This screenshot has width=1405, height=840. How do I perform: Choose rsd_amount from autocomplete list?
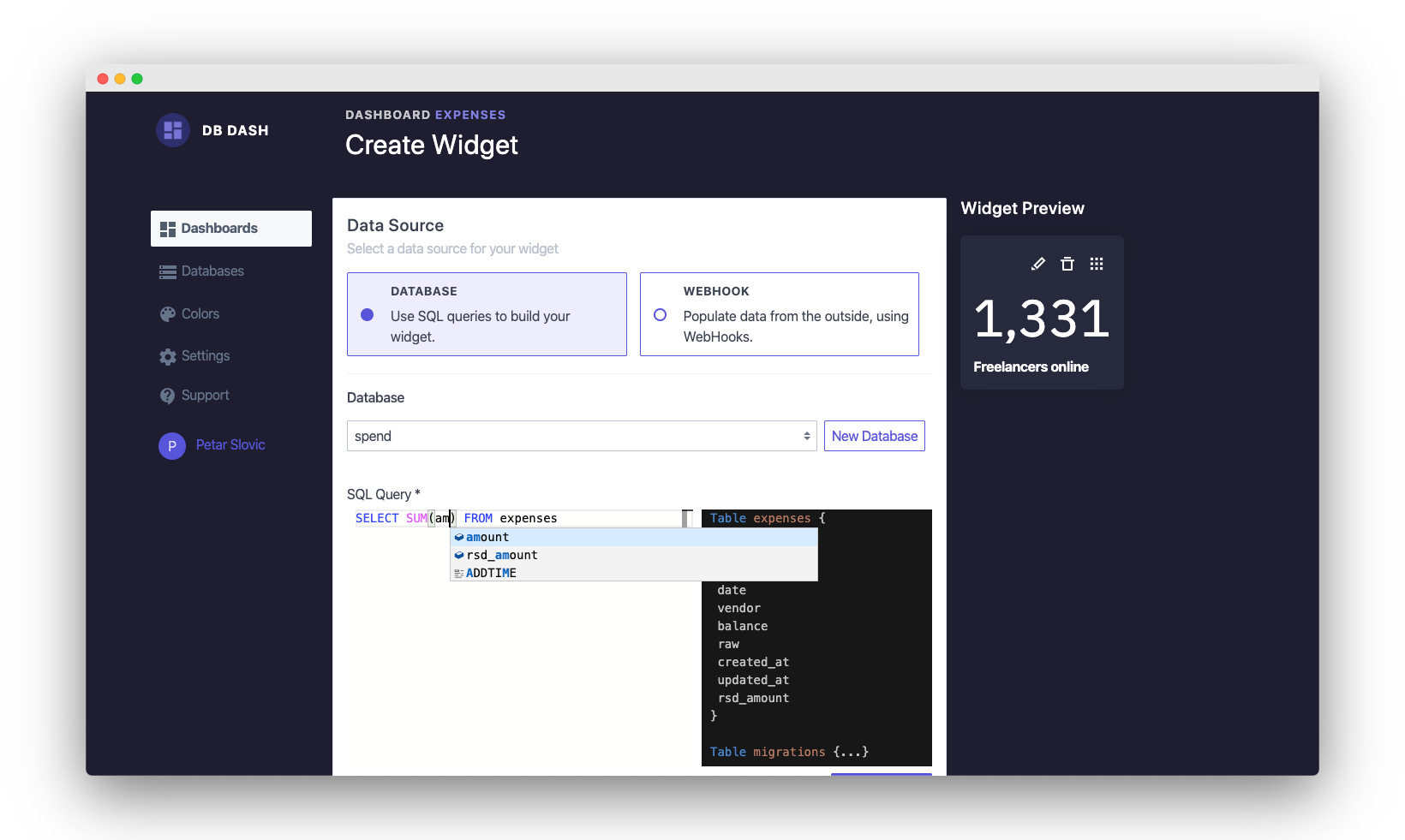pos(634,555)
